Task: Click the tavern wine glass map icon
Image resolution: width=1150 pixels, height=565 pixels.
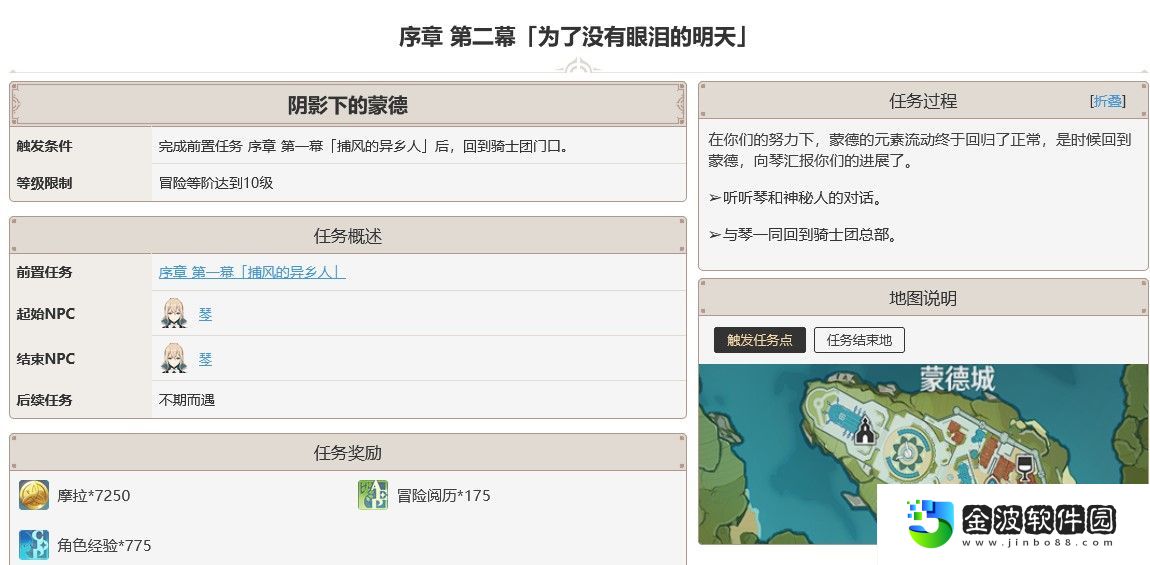Action: [1024, 466]
